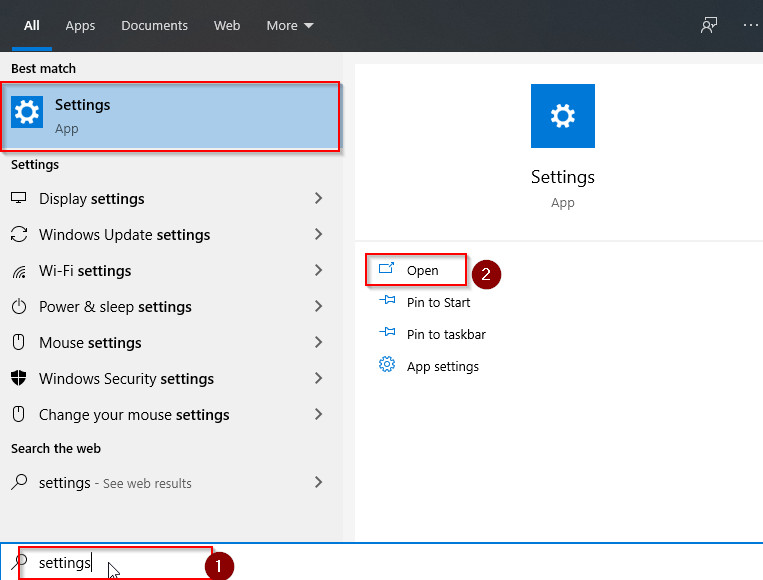Image resolution: width=763 pixels, height=580 pixels.
Task: Switch to the Apps tab
Action: tap(79, 25)
